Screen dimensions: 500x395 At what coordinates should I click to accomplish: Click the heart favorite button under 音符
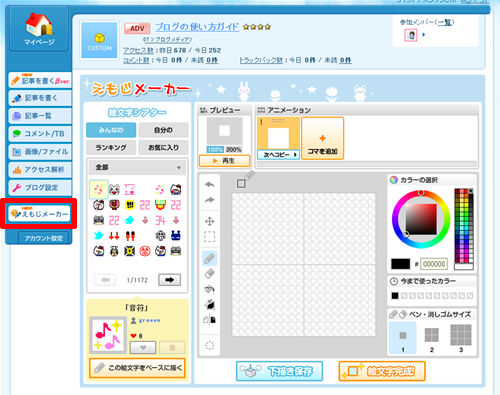143,347
